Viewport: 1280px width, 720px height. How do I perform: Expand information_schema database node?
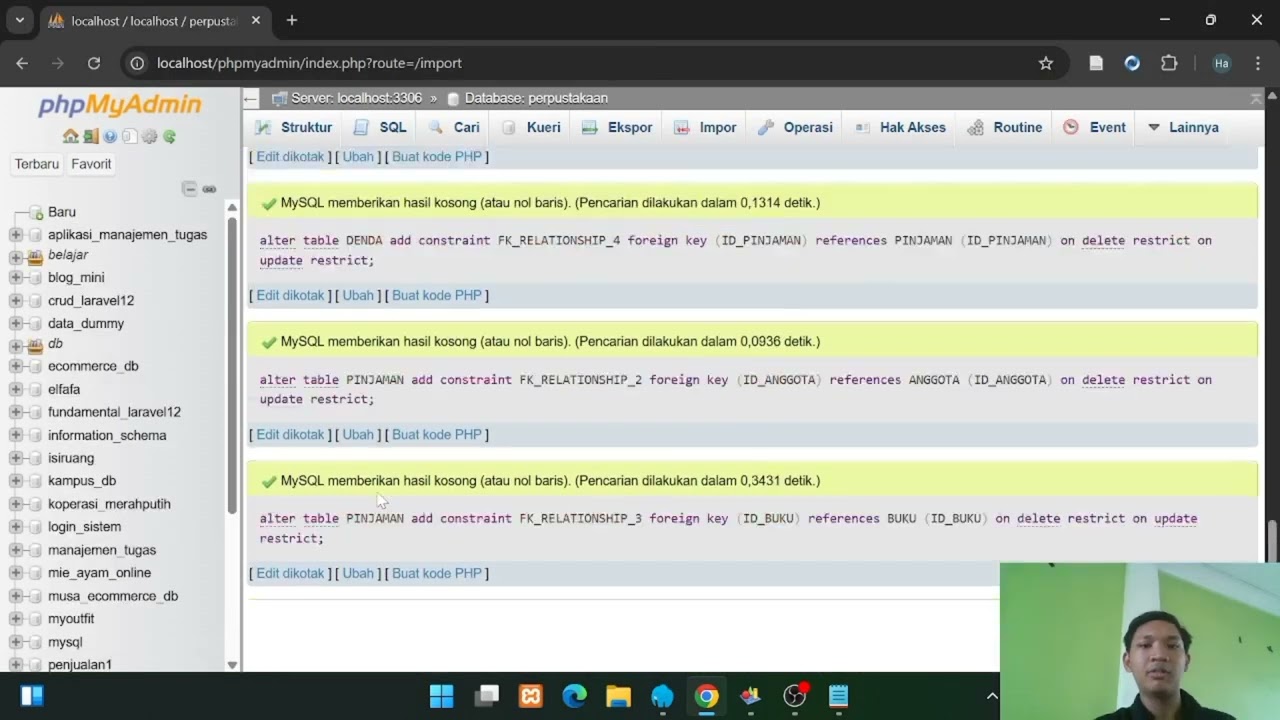[x=16, y=435]
